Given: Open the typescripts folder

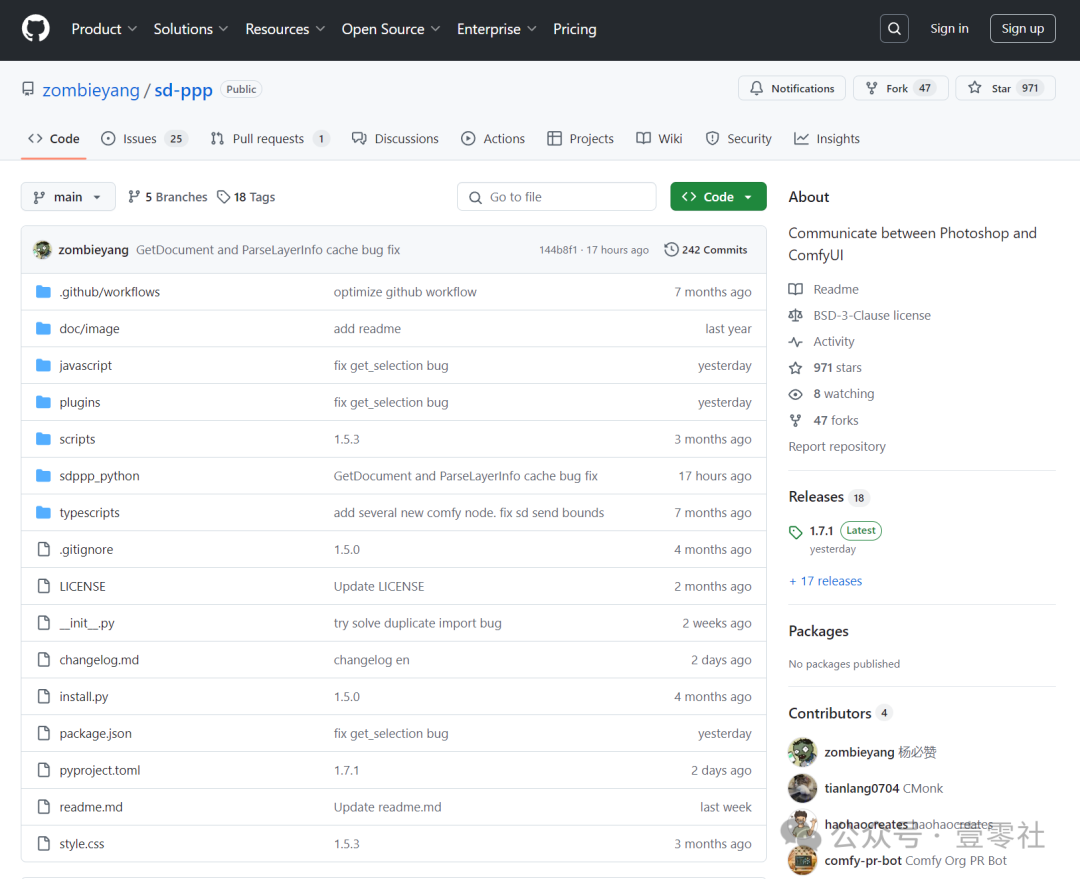Looking at the screenshot, I should click(x=90, y=513).
